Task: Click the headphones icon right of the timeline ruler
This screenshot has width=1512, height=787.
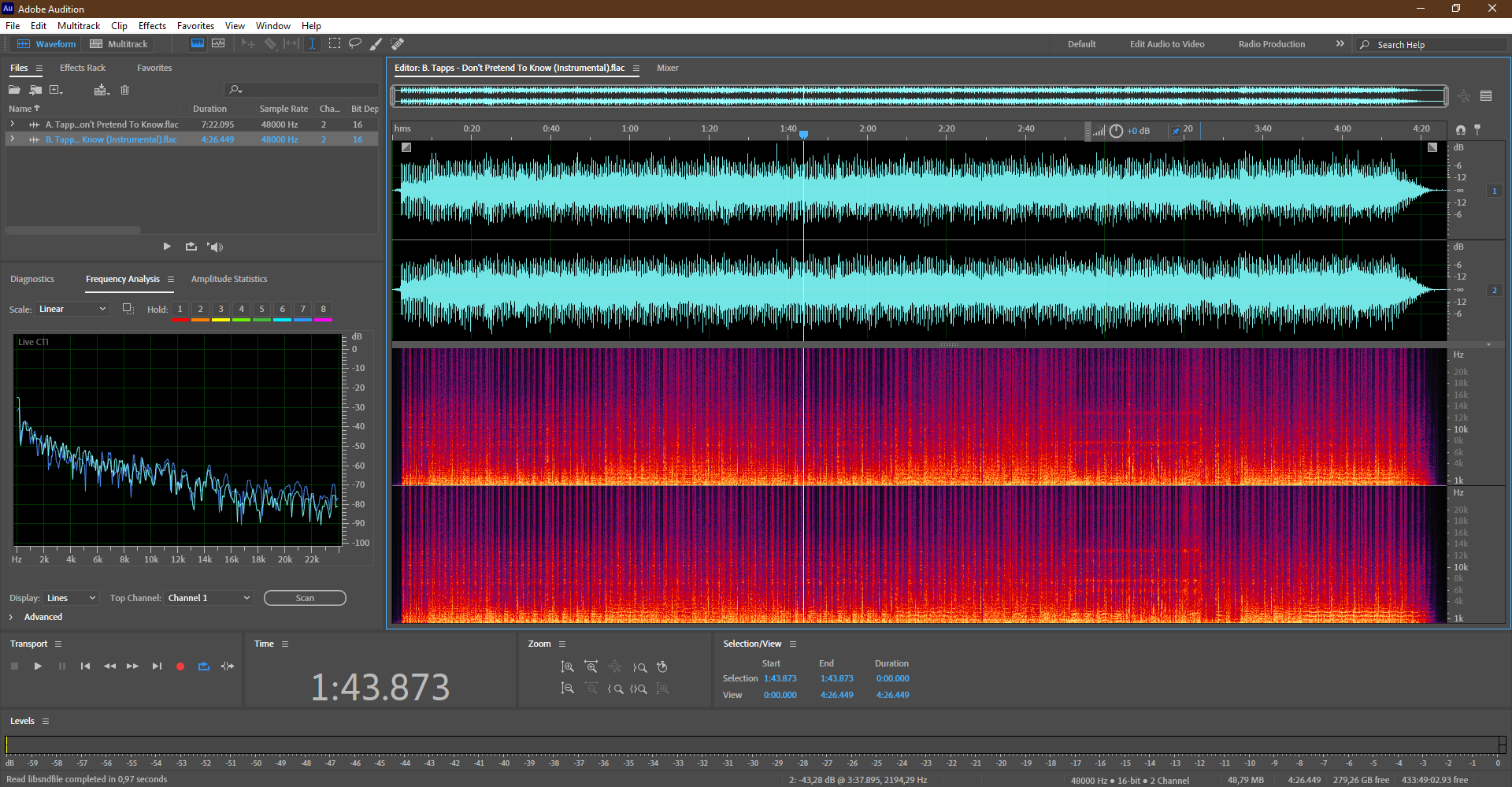Action: point(1461,130)
